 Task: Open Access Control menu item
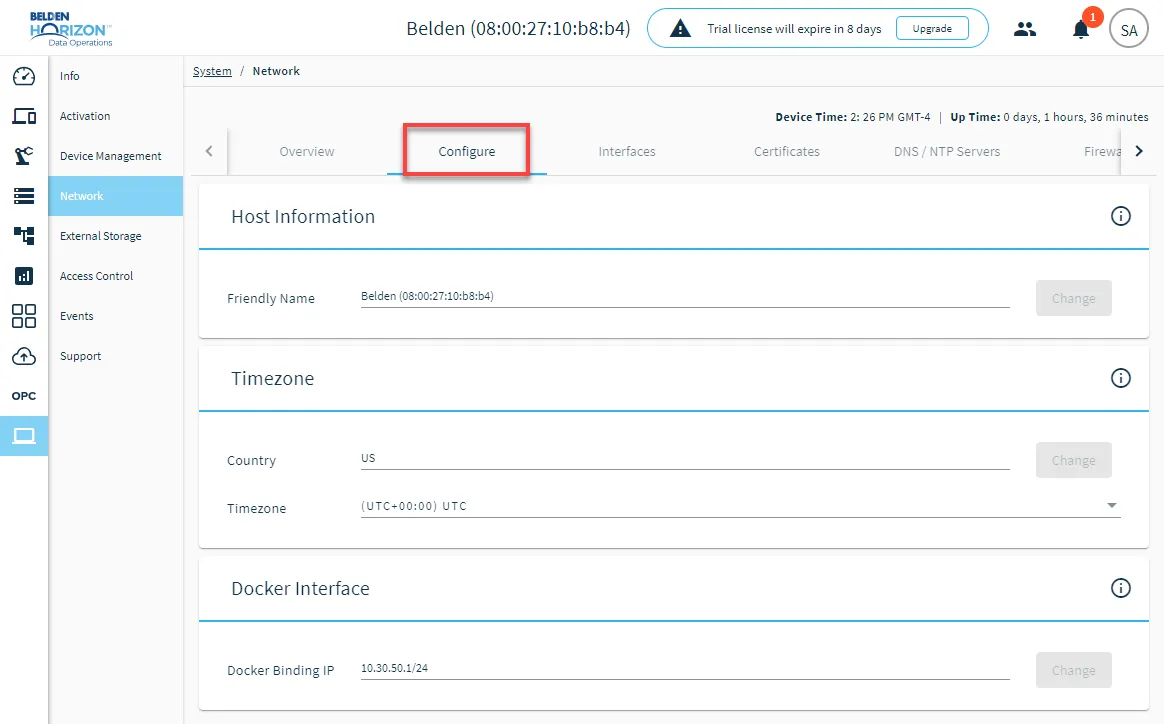tap(116, 276)
